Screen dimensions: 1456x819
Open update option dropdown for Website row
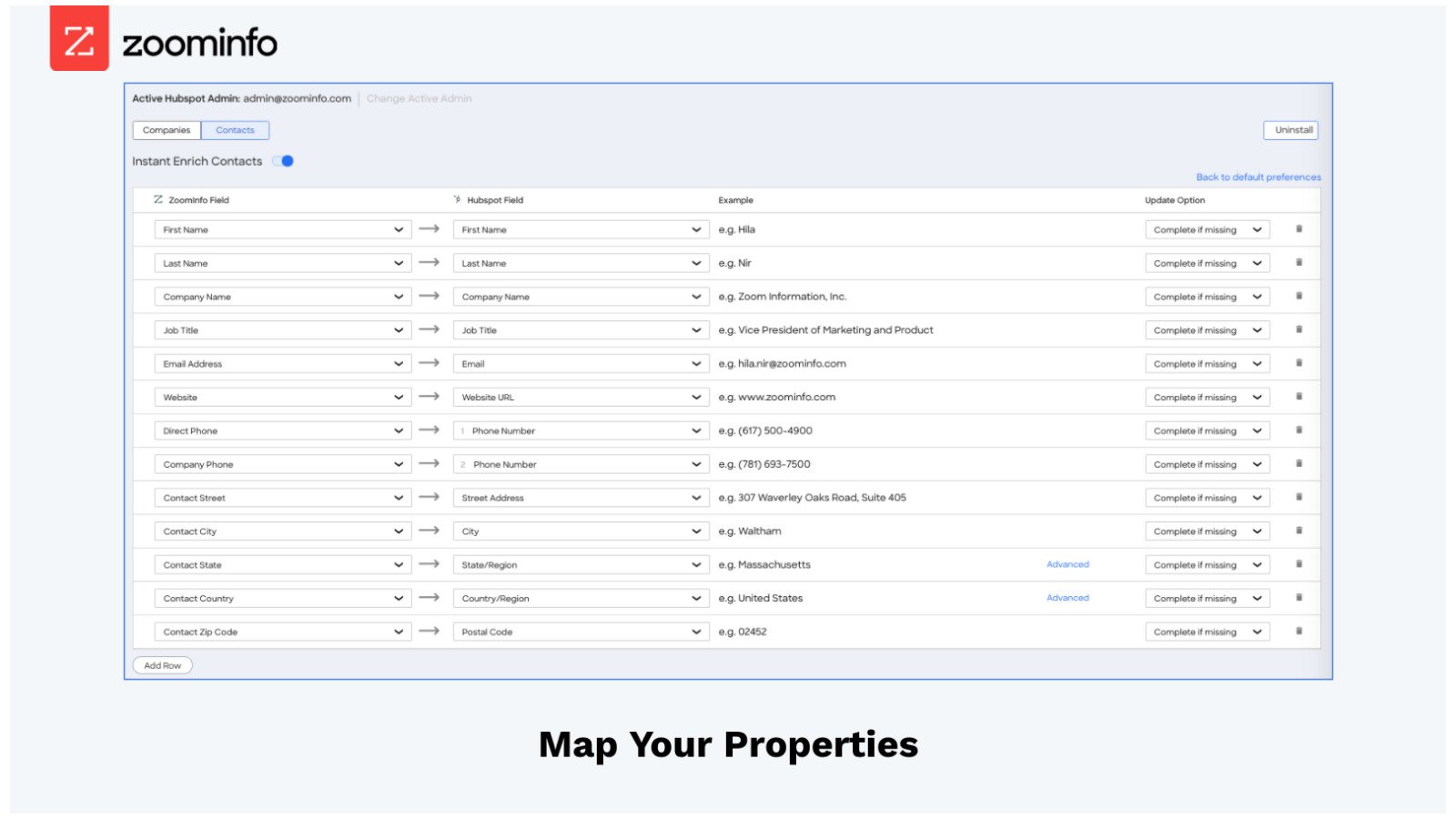click(x=1207, y=398)
